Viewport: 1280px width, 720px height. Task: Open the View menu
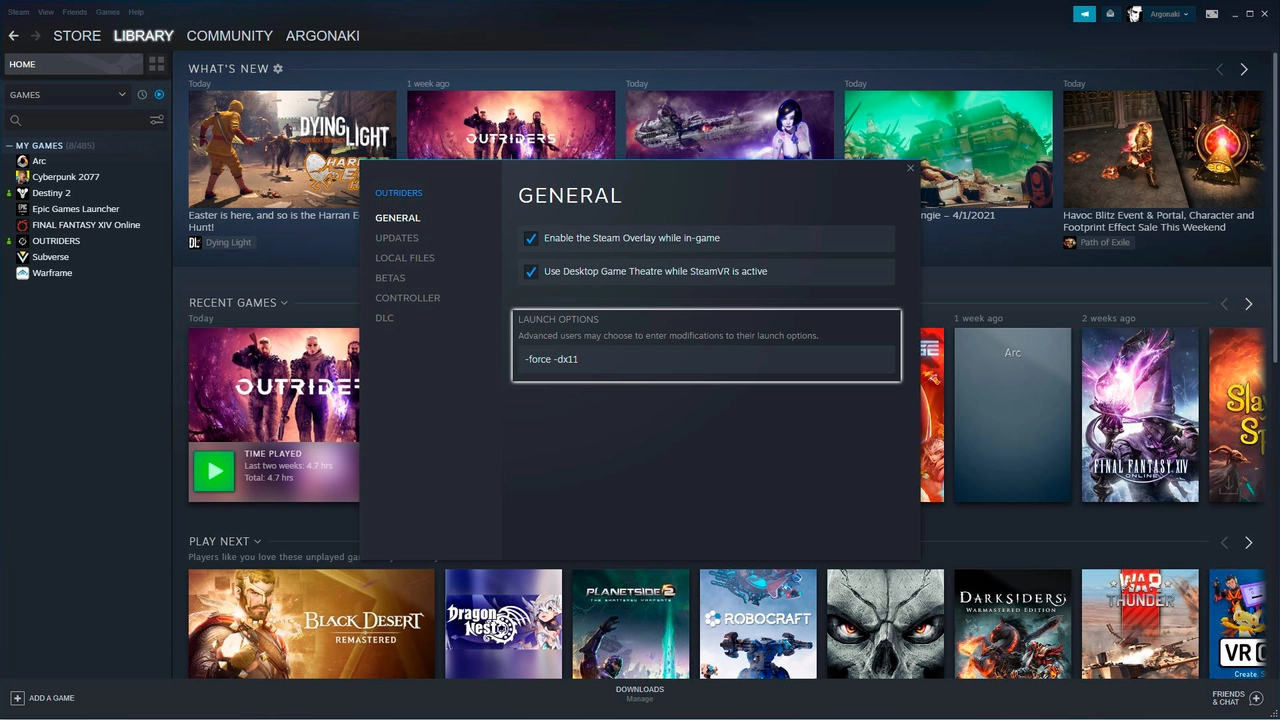click(46, 12)
